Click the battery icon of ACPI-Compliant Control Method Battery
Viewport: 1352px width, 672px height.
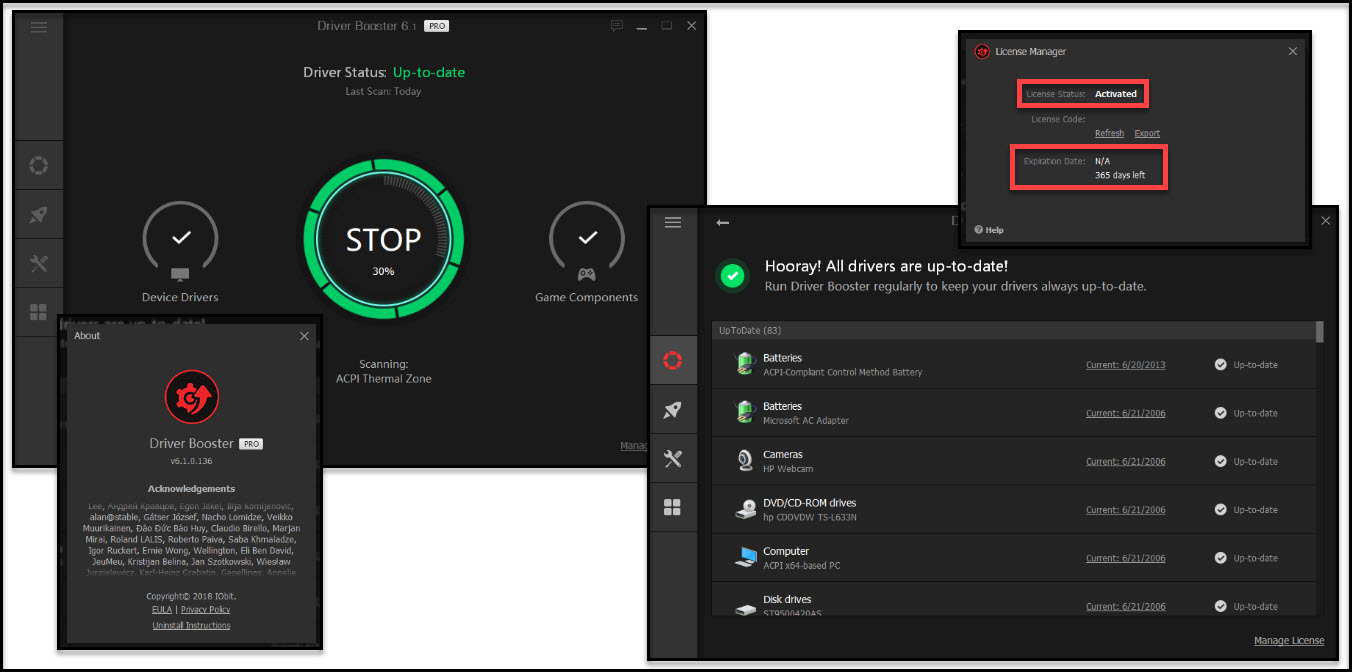point(745,364)
